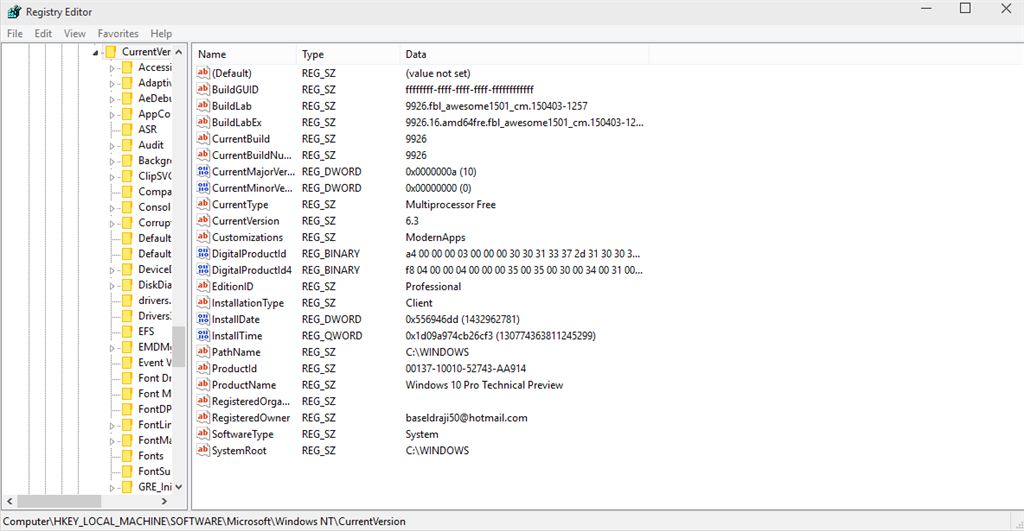The width and height of the screenshot is (1024, 531).
Task: Click the EditionID value icon
Action: (x=203, y=286)
